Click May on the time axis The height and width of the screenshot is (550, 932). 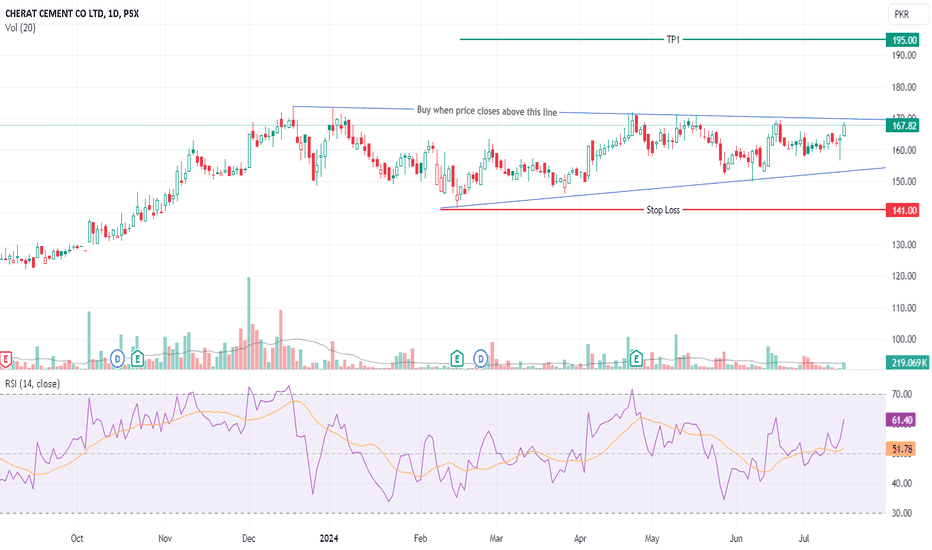[x=652, y=538]
